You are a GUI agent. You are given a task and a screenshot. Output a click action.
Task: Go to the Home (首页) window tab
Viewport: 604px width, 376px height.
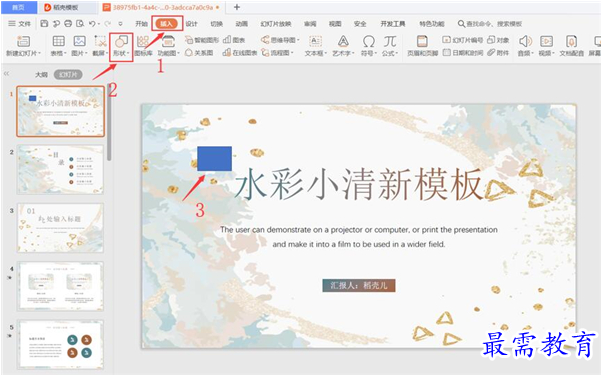tap(18, 7)
